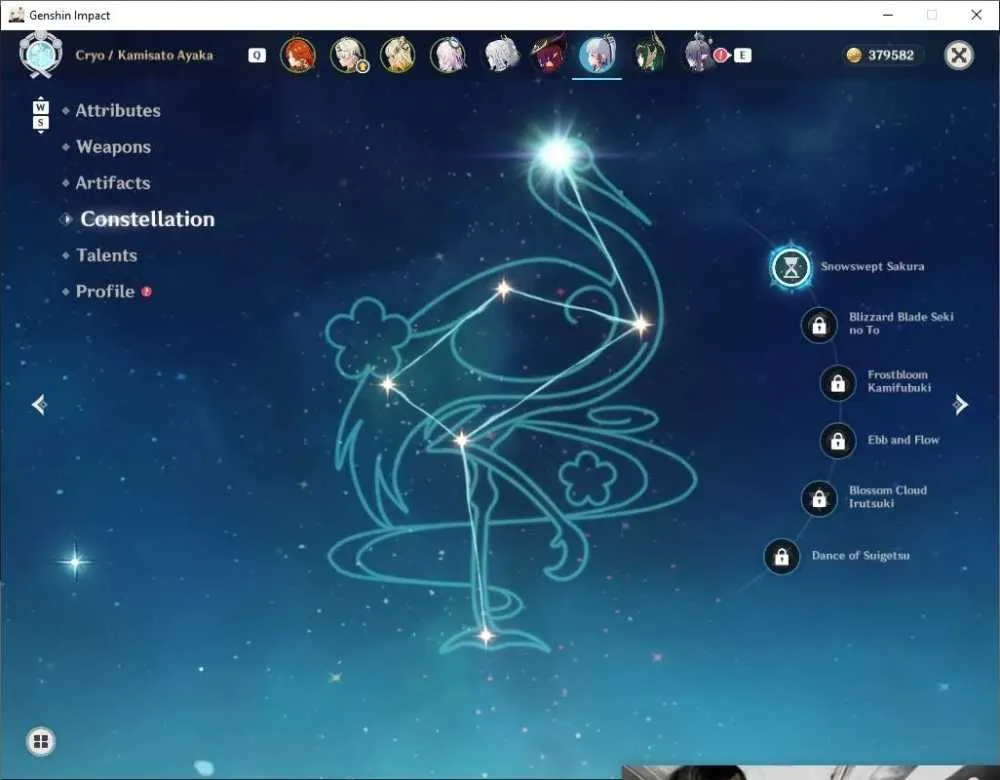1000x780 pixels.
Task: Open the Weapons menu
Action: coord(114,147)
